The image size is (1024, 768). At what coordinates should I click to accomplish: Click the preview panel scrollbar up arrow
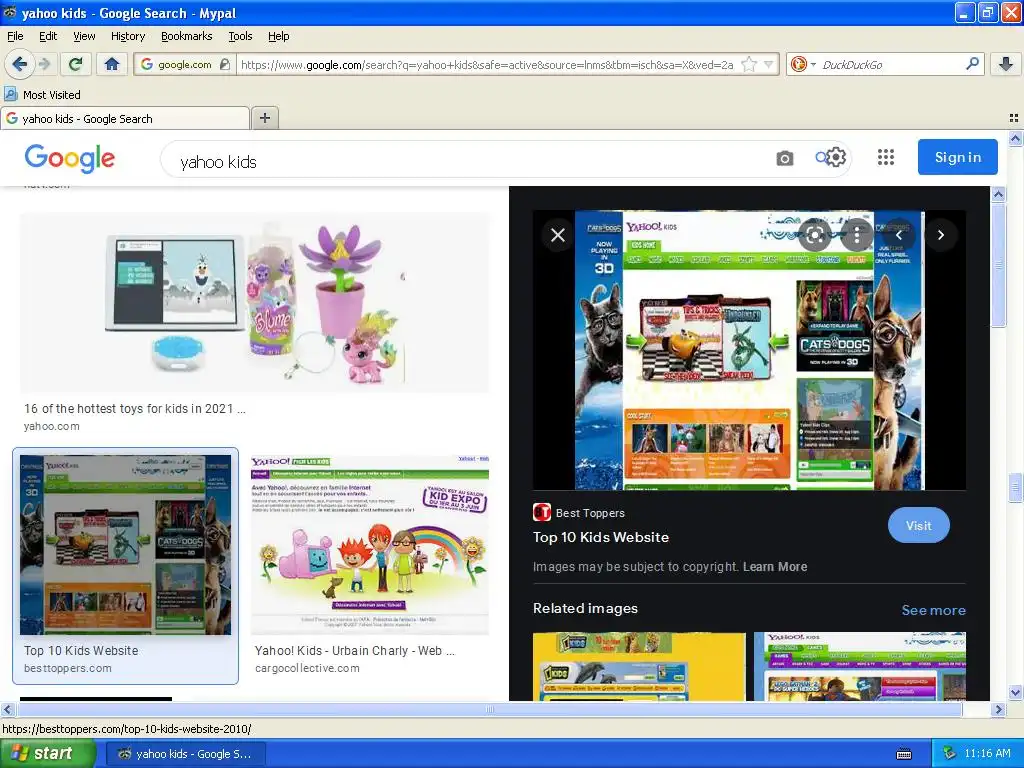point(998,194)
